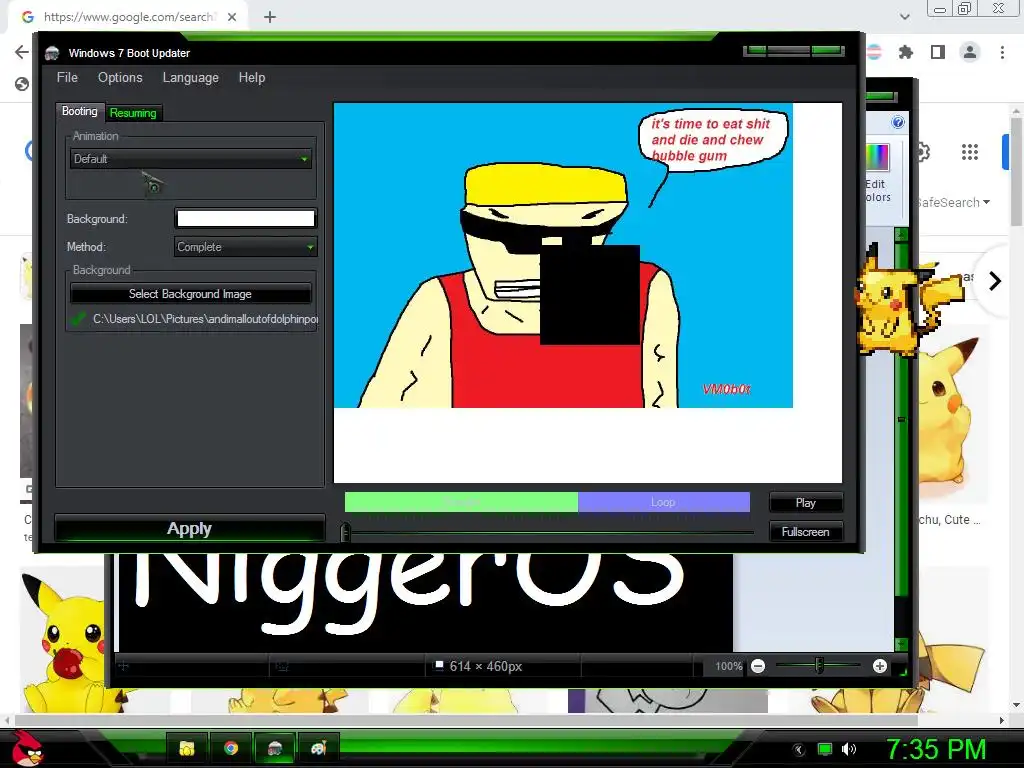Click the Windows 7 Boot Updater title icon

click(x=52, y=53)
